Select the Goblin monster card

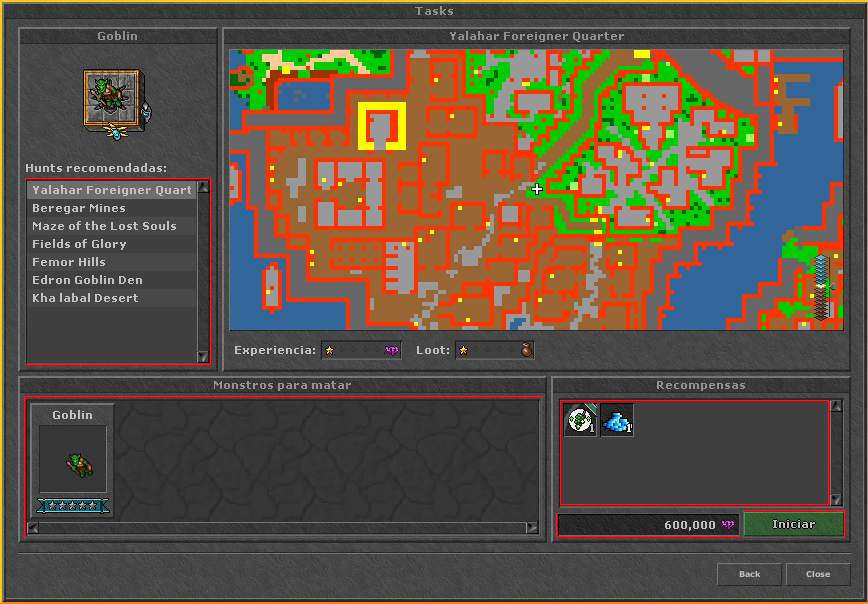tap(72, 461)
